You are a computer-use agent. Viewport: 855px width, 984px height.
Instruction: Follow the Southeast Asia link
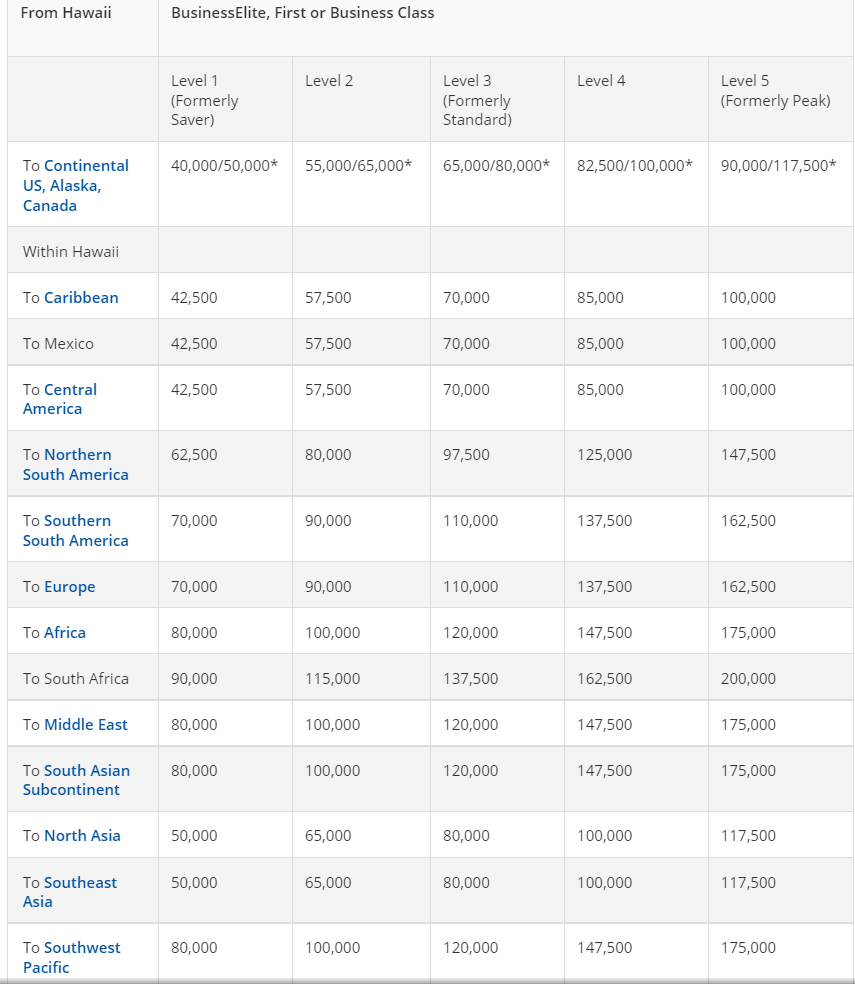pos(80,883)
